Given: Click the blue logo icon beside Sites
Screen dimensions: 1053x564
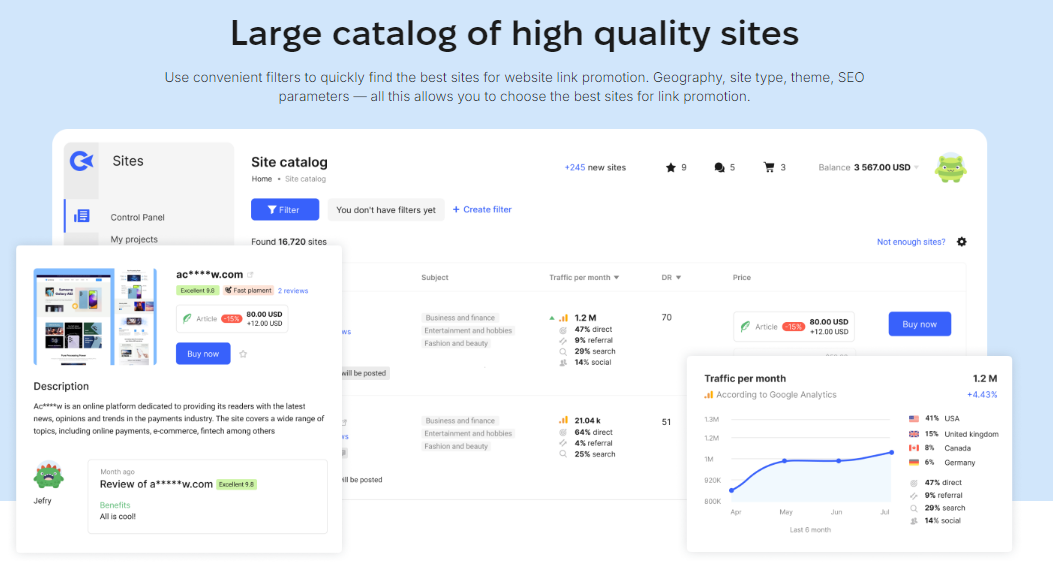Looking at the screenshot, I should (81, 161).
